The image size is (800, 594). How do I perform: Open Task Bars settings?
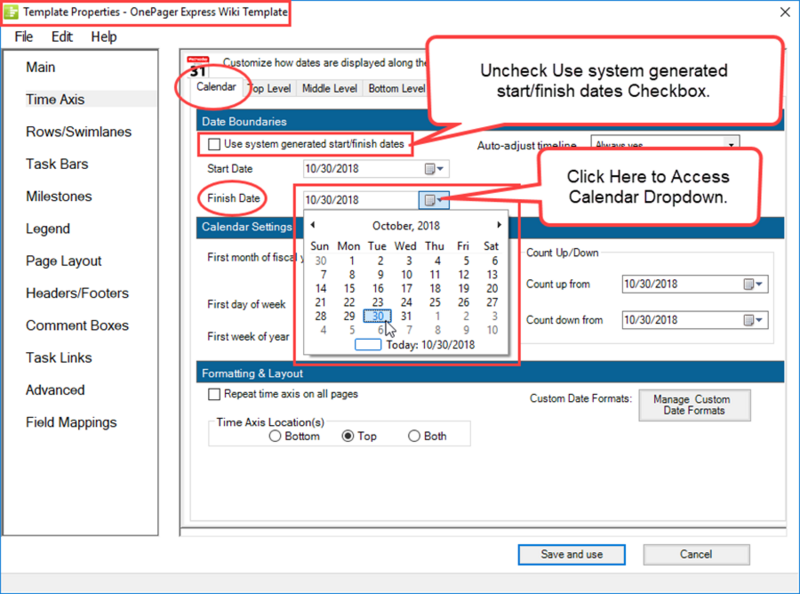(x=57, y=164)
